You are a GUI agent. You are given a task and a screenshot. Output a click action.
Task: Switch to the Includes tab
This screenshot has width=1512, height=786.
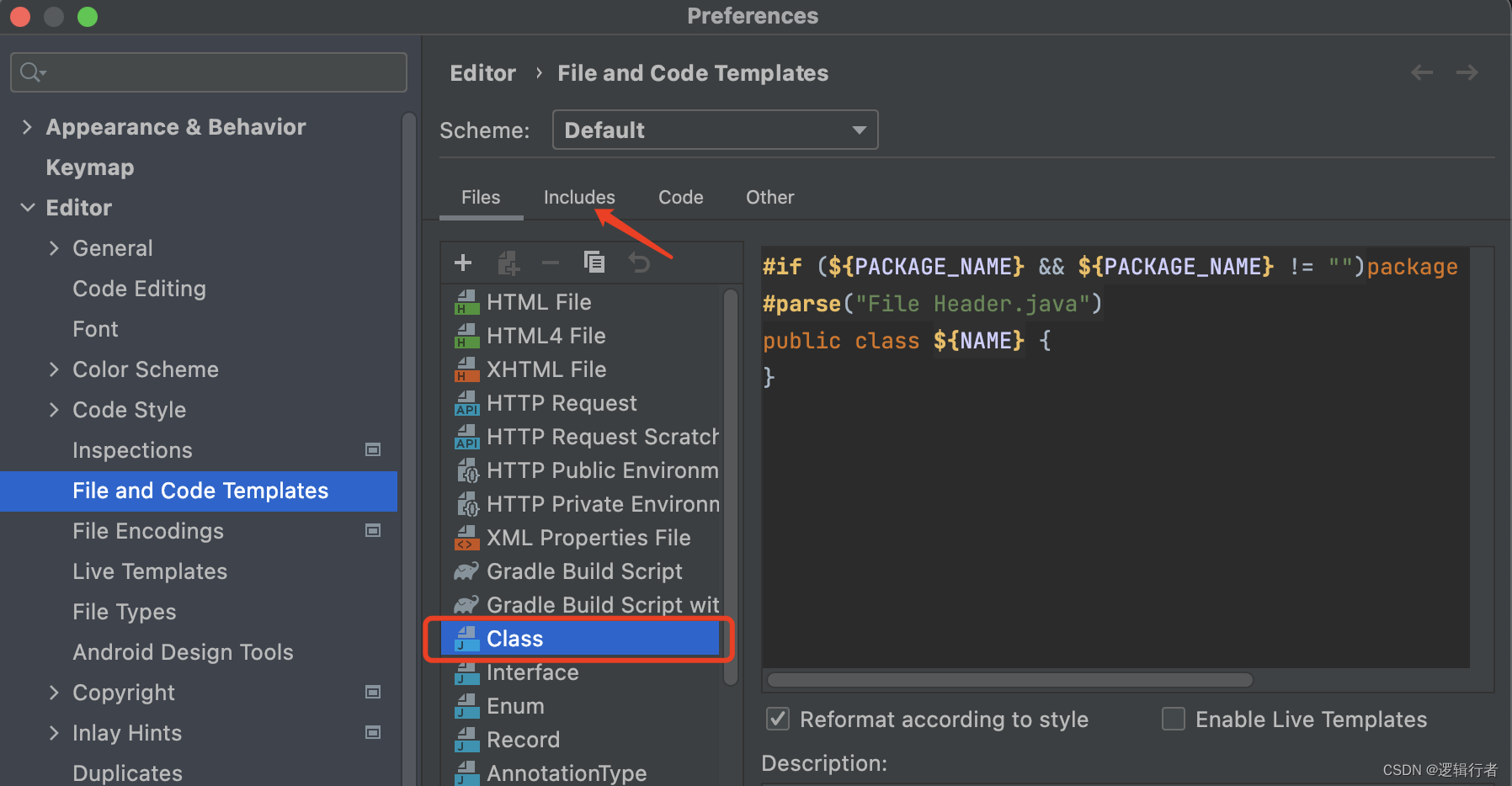pos(579,197)
